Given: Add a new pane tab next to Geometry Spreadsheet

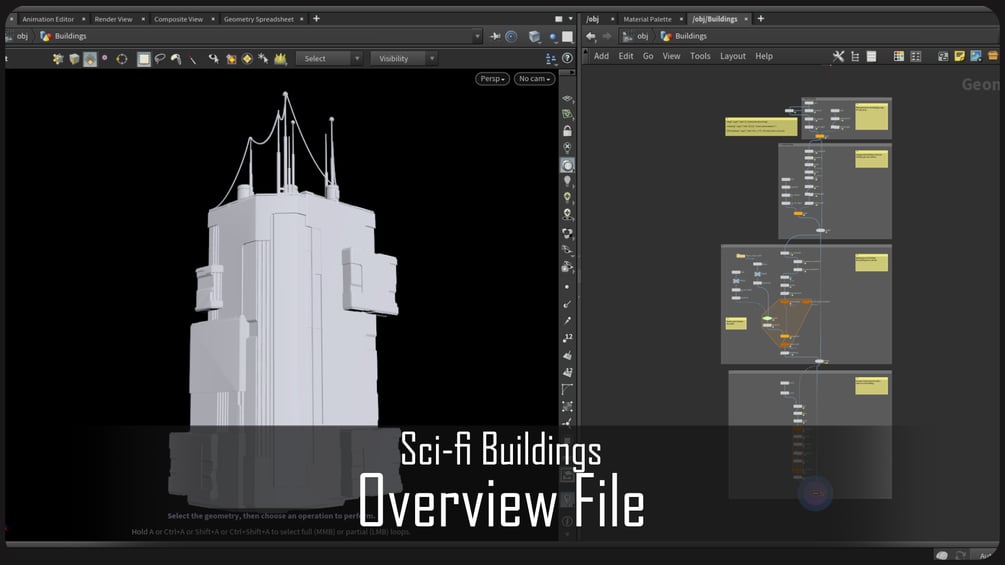Looking at the screenshot, I should [x=316, y=19].
